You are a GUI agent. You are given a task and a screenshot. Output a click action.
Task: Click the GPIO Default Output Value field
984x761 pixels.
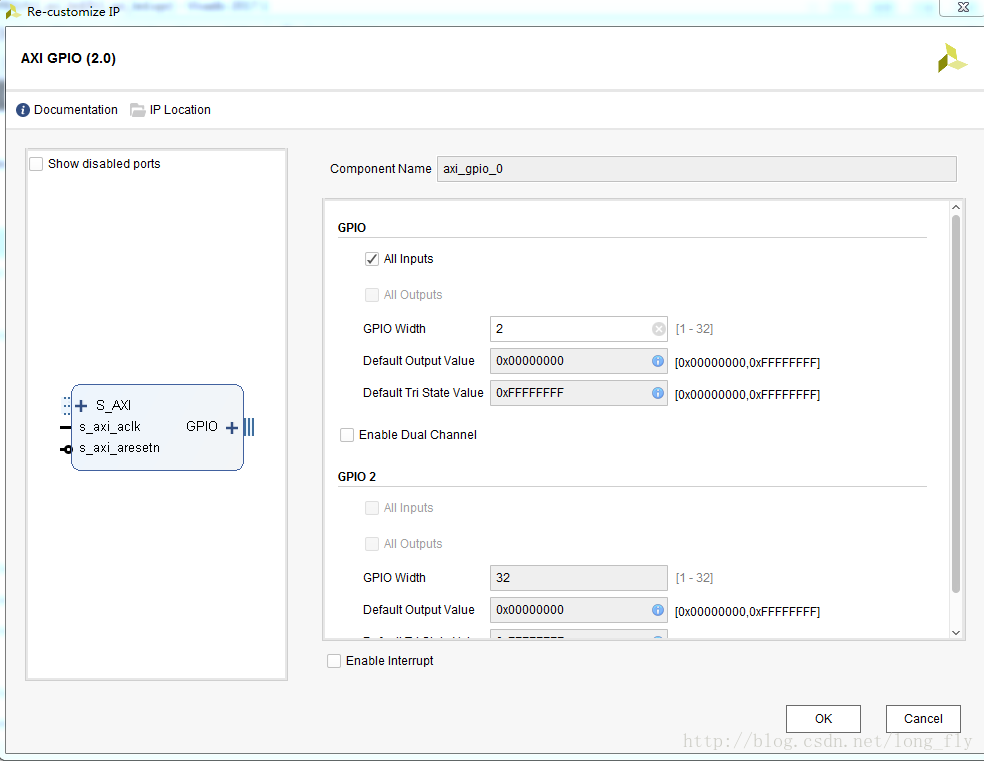coord(578,361)
